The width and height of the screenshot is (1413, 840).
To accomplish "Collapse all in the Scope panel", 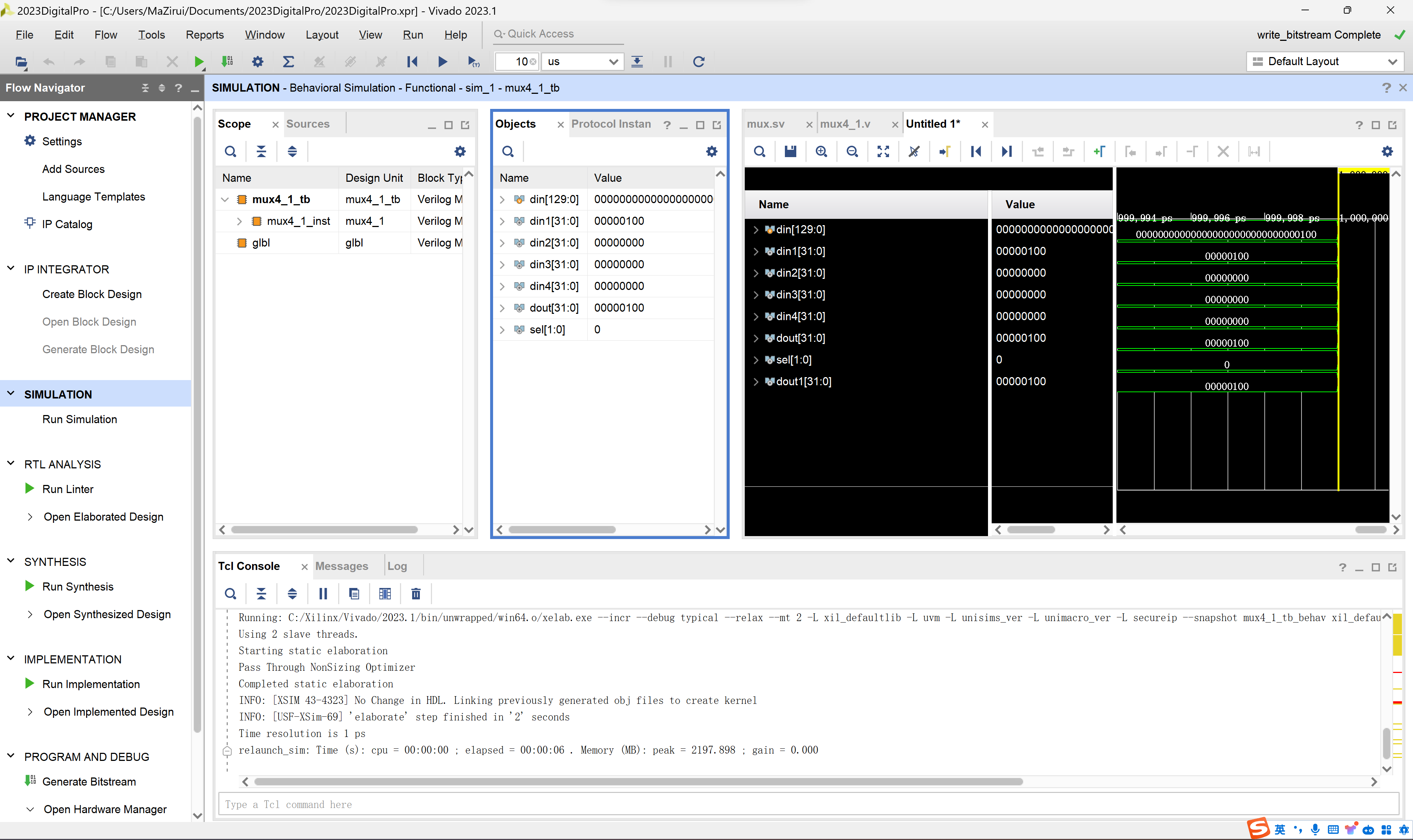I will (261, 151).
